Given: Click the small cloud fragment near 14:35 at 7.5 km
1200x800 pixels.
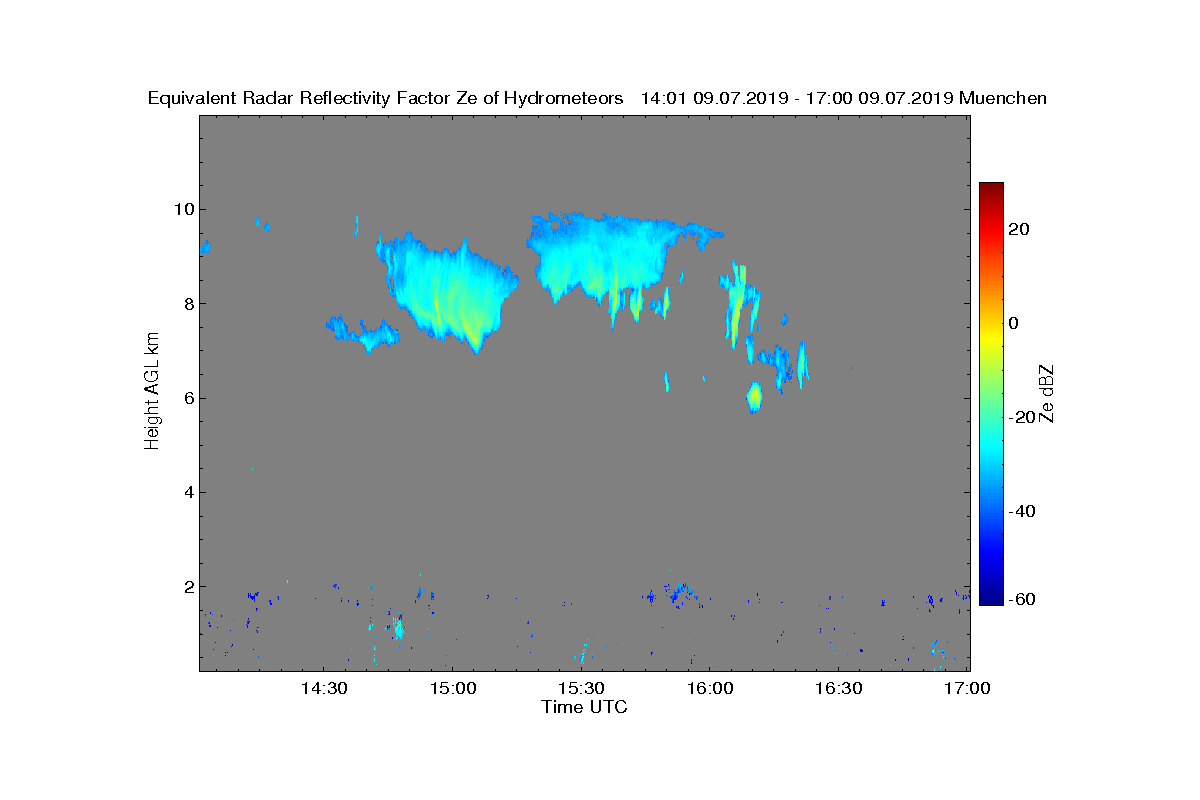Looking at the screenshot, I should pos(362,333).
